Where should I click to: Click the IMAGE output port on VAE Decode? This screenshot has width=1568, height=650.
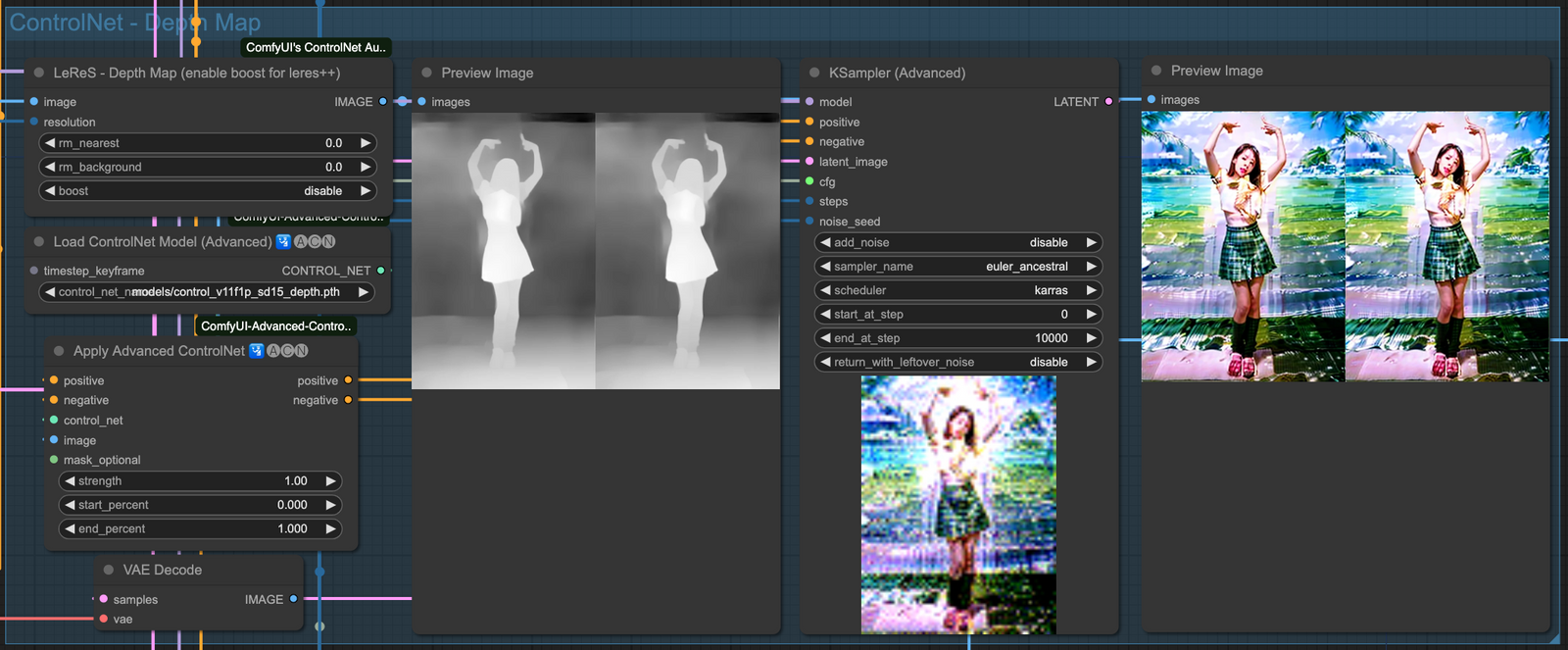(x=293, y=599)
